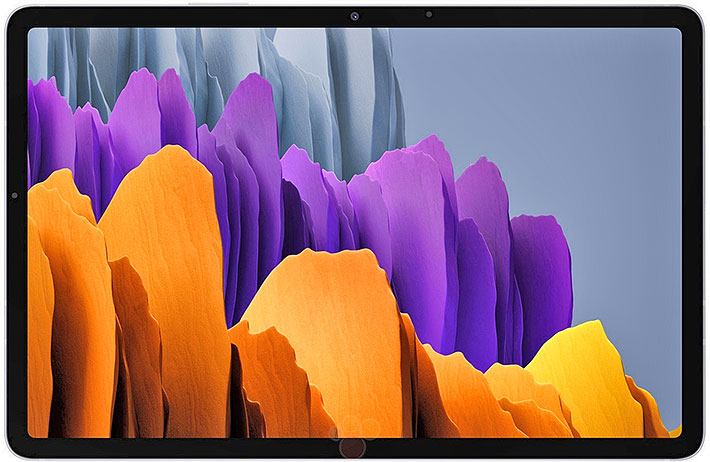The image size is (710, 462).
Task: Tap the small sensor dot on left bezel
Action: 15,196
